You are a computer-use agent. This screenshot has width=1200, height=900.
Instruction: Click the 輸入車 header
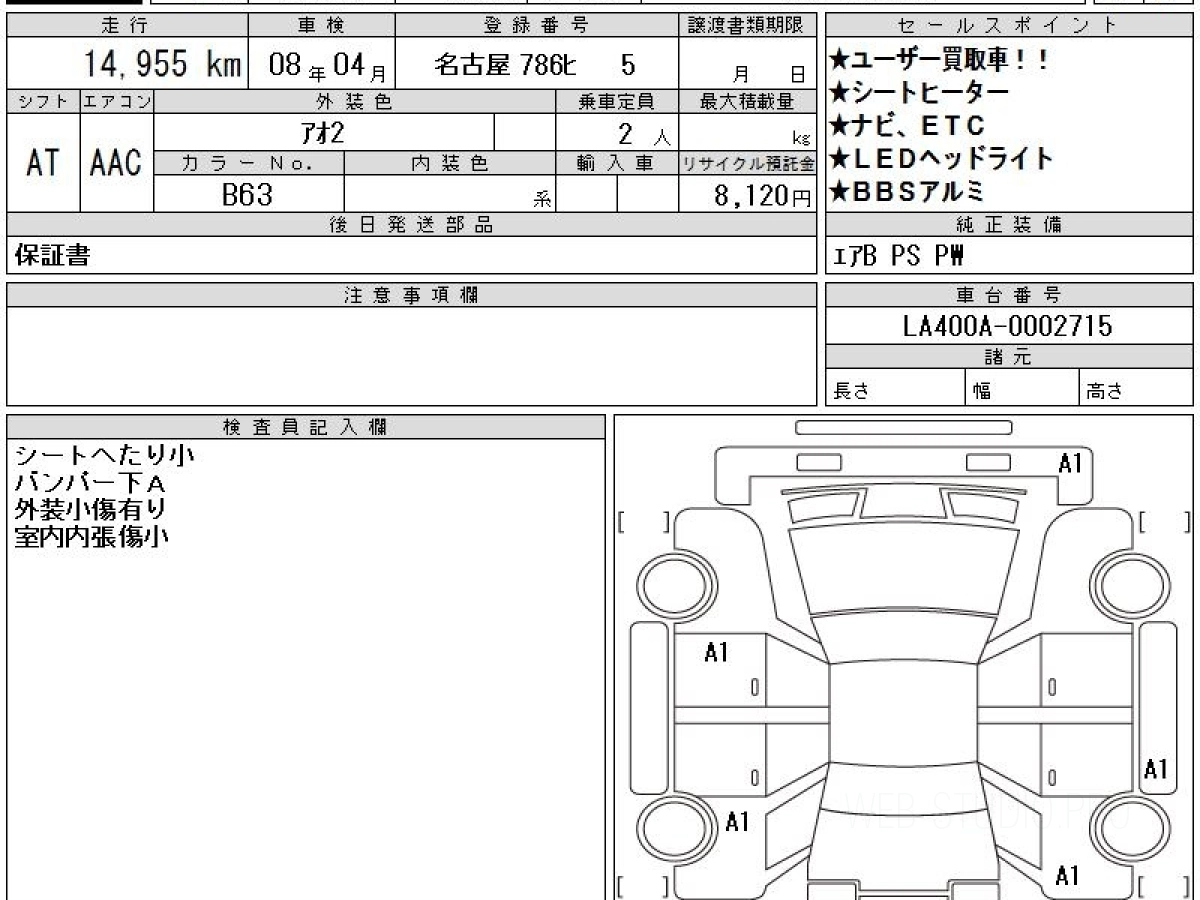(617, 163)
